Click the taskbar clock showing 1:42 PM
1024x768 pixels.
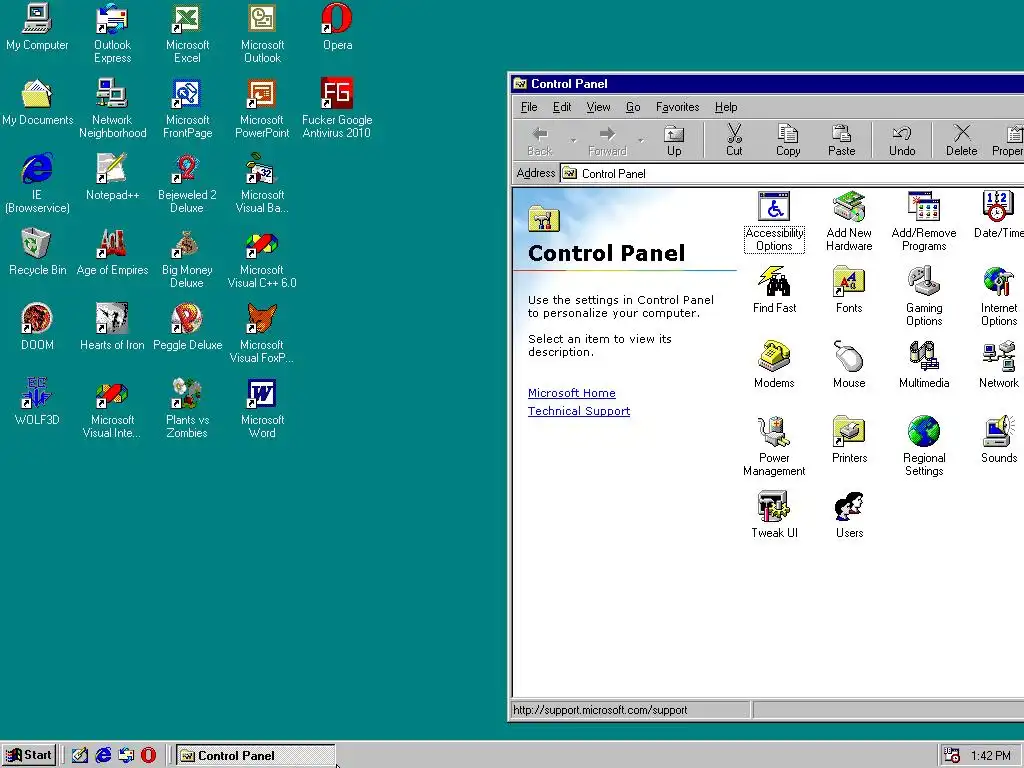(x=990, y=756)
